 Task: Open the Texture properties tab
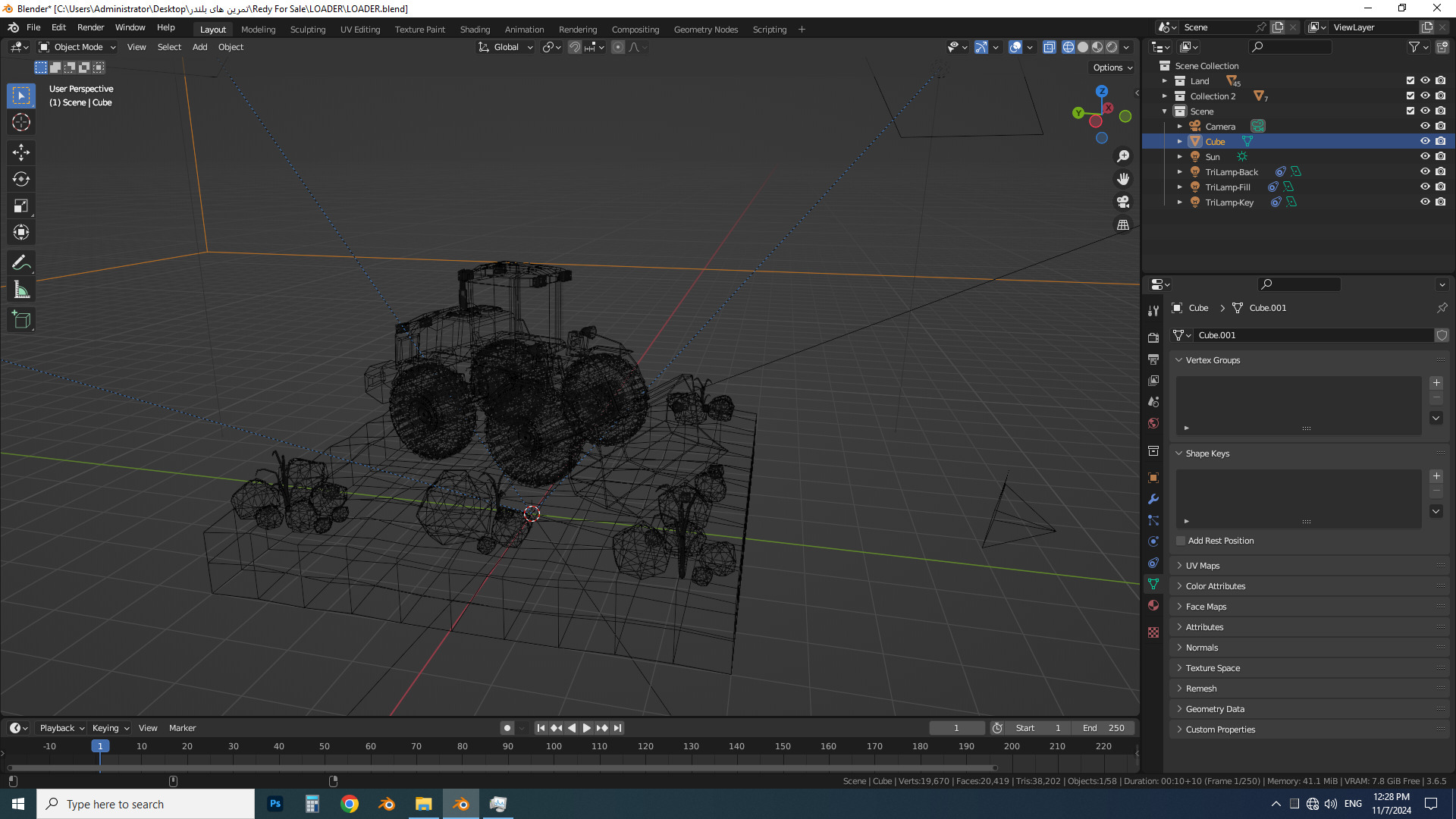click(x=1153, y=632)
